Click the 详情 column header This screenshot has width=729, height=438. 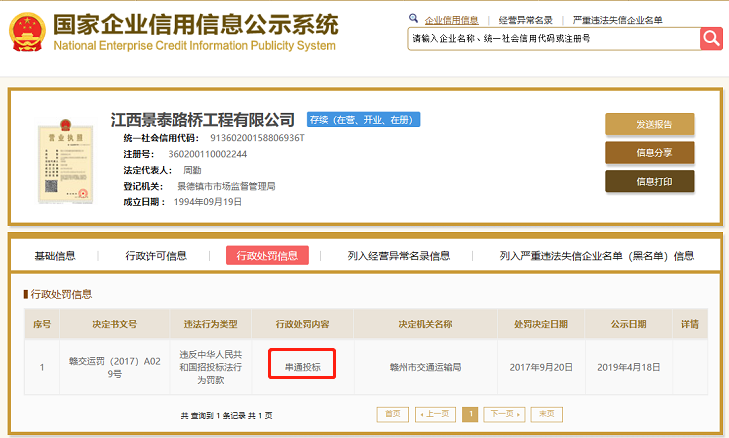click(x=690, y=324)
